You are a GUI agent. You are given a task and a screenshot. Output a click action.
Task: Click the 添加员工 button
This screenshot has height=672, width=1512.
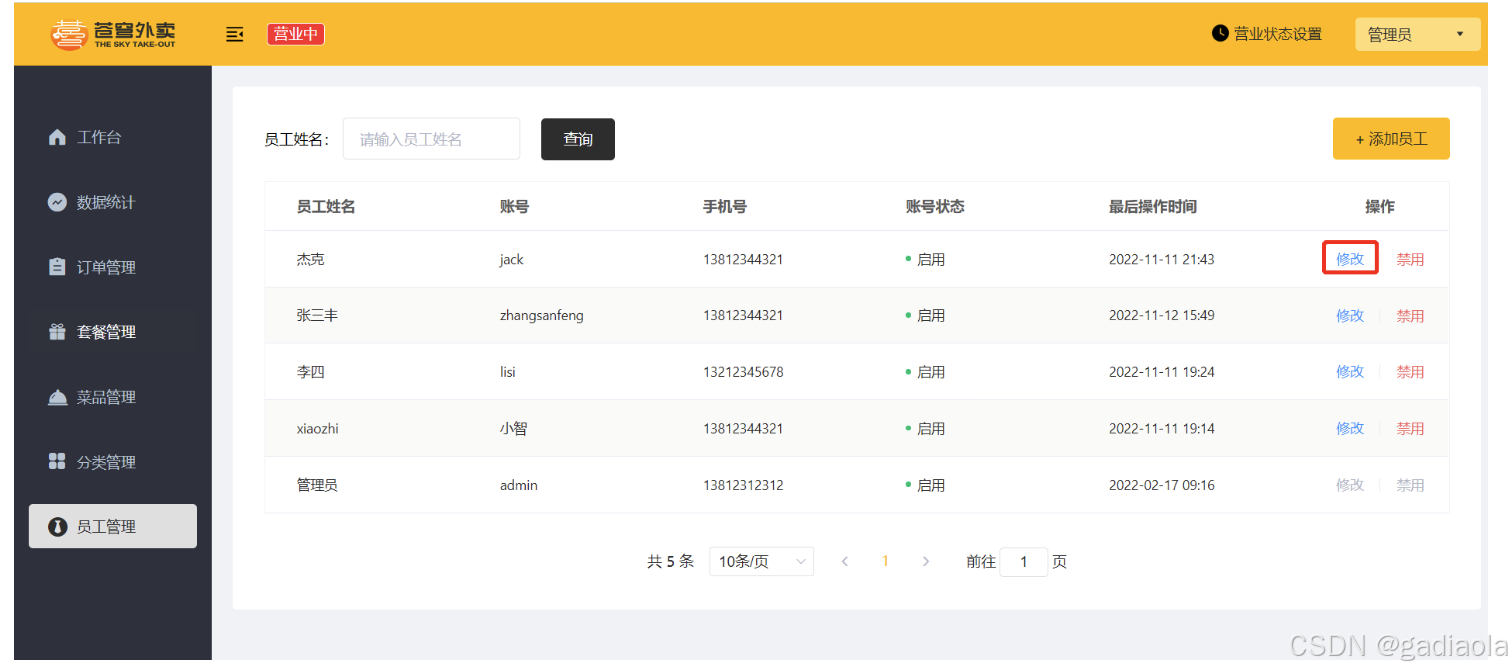point(1391,139)
